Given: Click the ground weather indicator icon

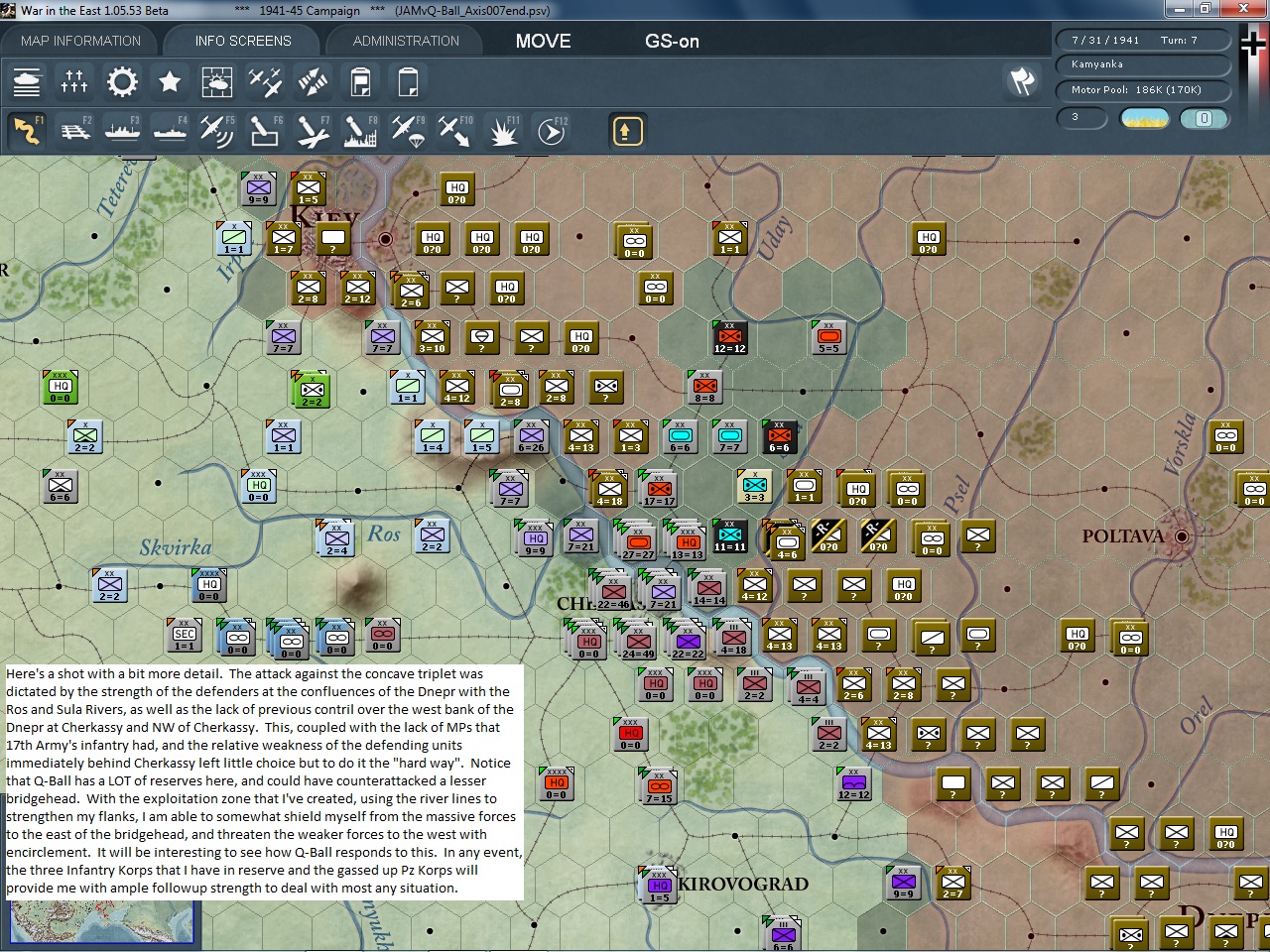Looking at the screenshot, I should pyautogui.click(x=1144, y=118).
